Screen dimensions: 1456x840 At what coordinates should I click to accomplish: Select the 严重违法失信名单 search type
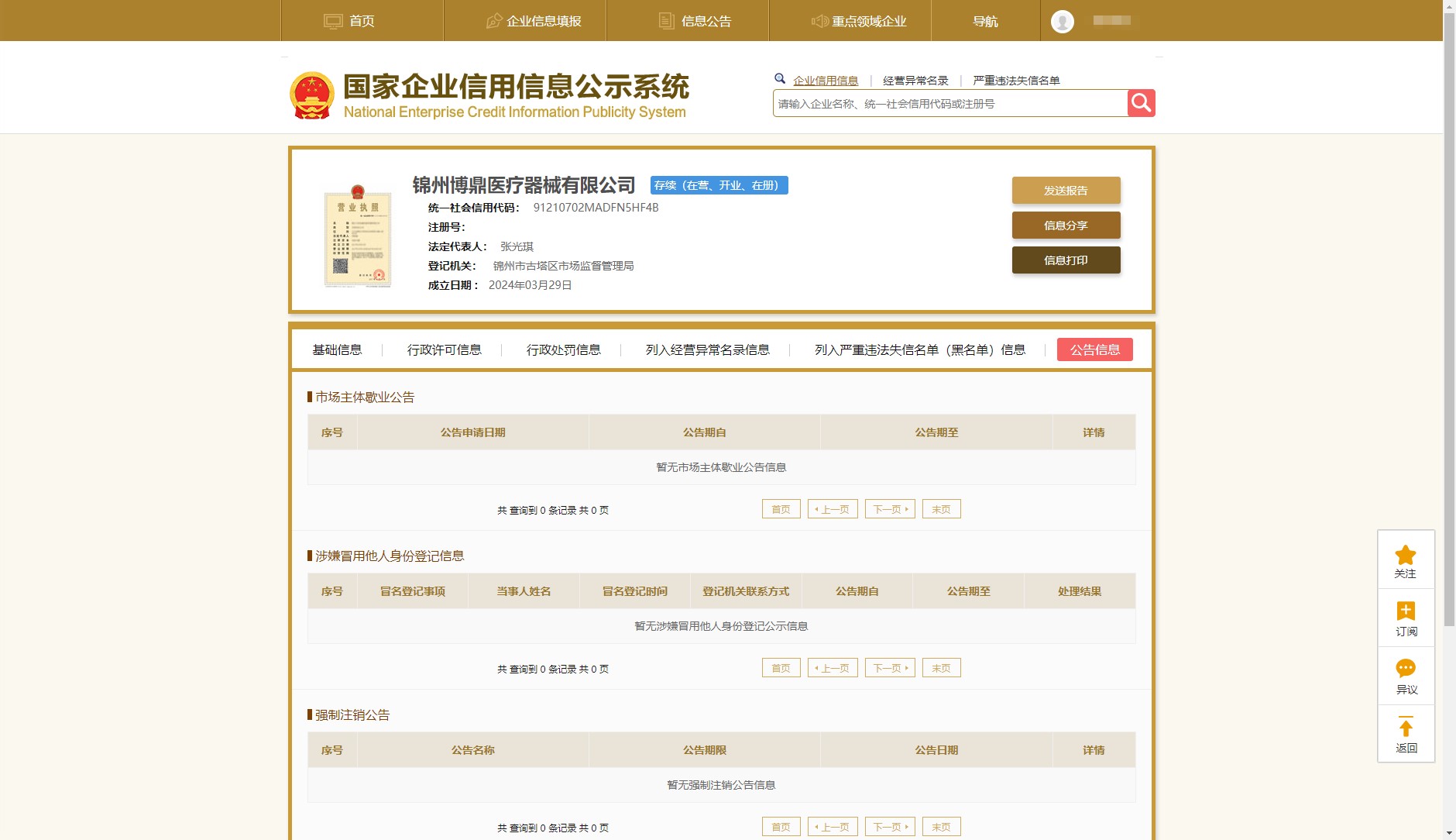(x=1016, y=81)
